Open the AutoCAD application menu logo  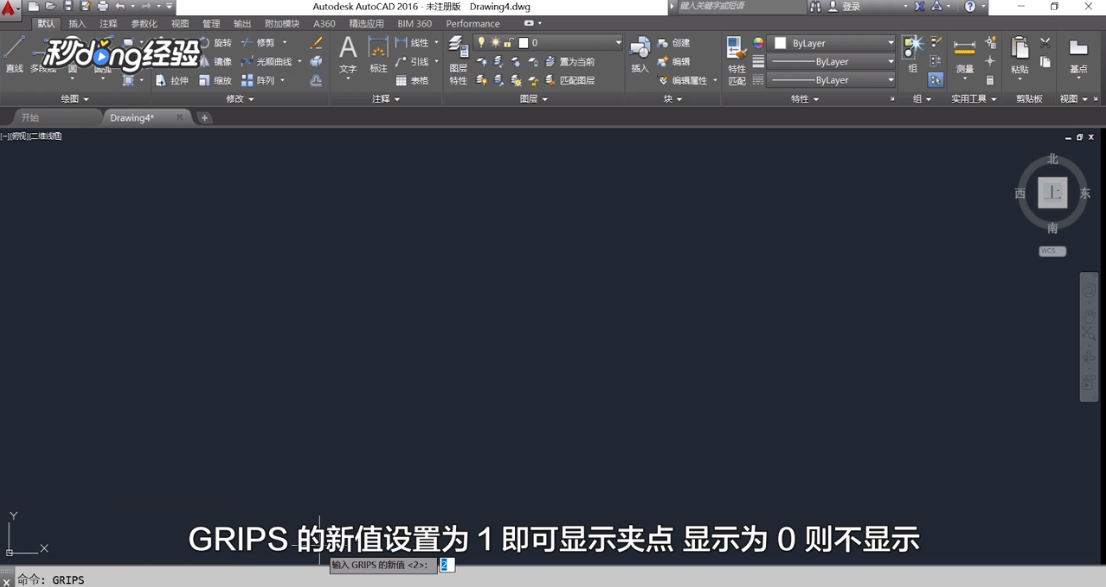8,8
